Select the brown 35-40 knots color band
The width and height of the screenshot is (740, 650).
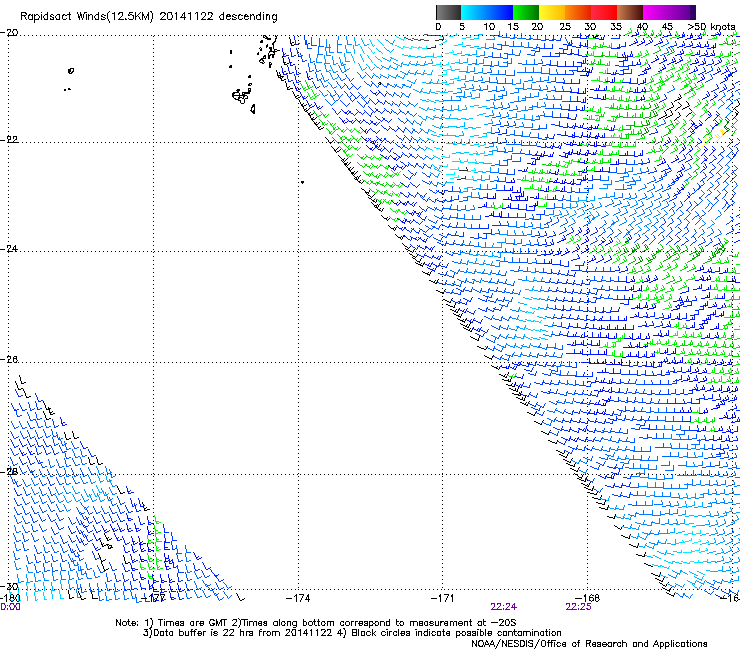tap(630, 12)
